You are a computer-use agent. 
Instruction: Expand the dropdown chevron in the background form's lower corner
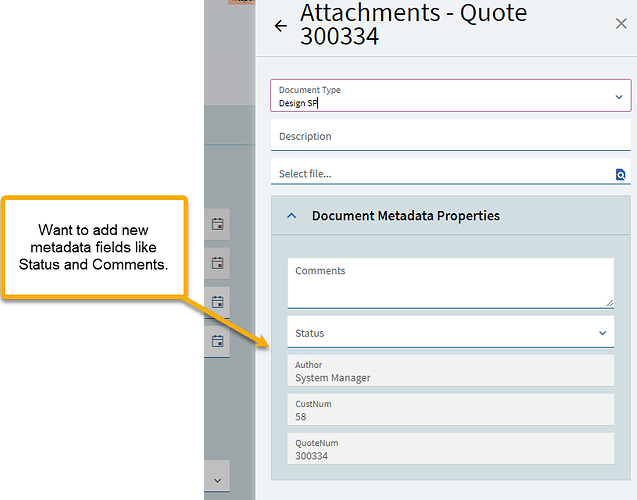[x=218, y=481]
